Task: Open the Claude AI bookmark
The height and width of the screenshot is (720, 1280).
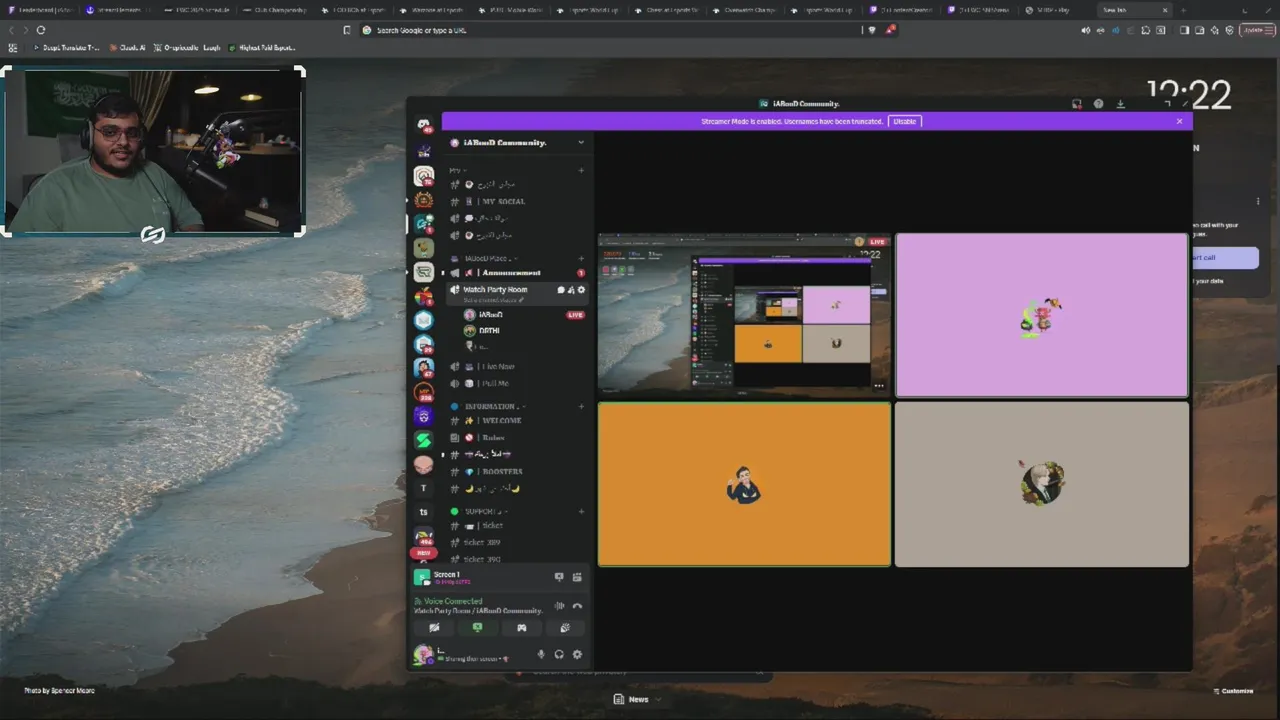Action: click(x=128, y=47)
